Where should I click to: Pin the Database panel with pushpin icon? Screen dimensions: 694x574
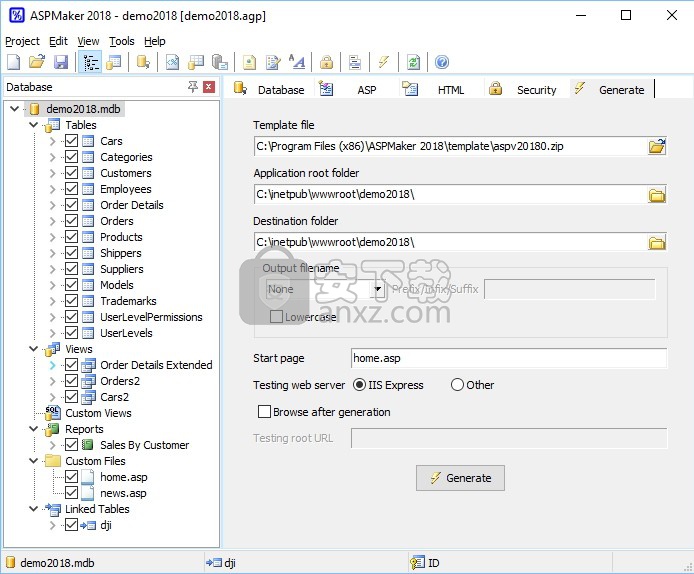point(193,87)
